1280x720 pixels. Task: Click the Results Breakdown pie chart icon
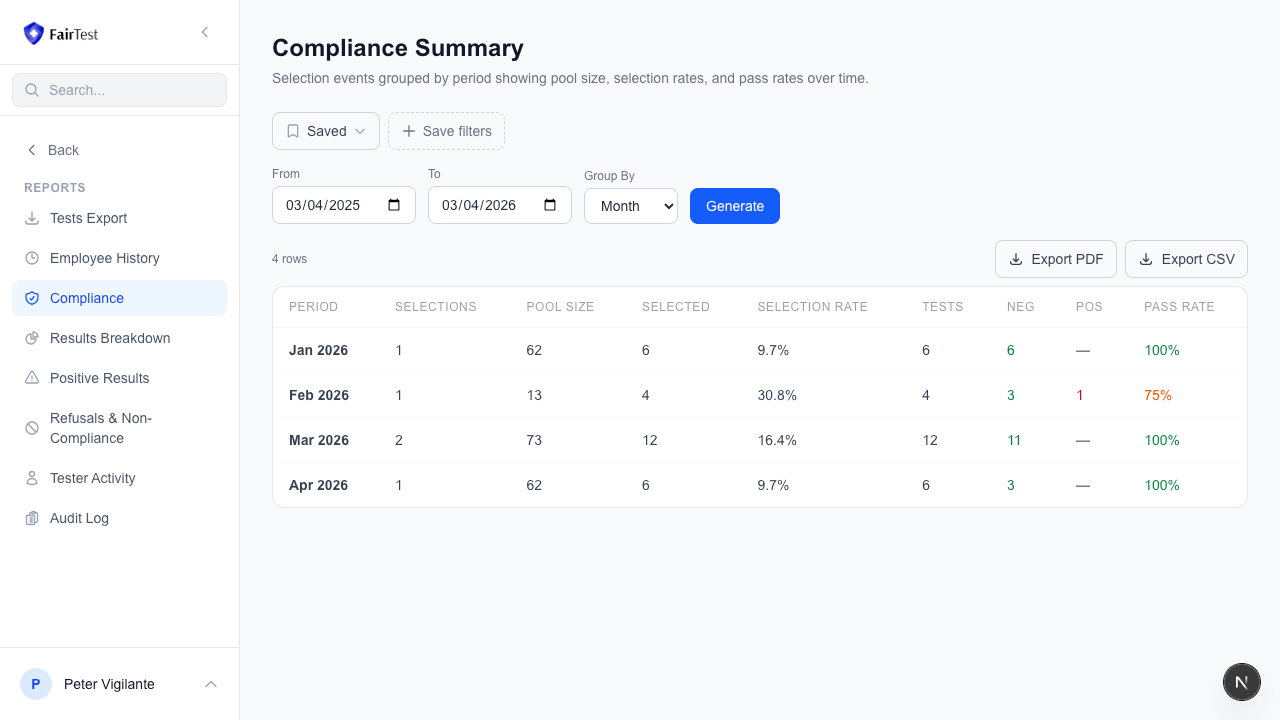[32, 338]
